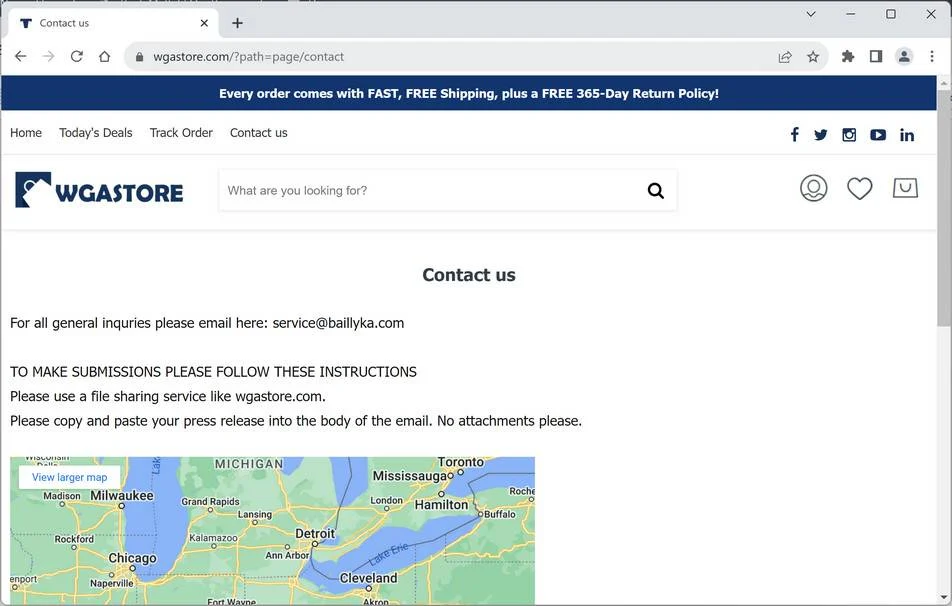Open the store's LinkedIn icon

pyautogui.click(x=906, y=135)
